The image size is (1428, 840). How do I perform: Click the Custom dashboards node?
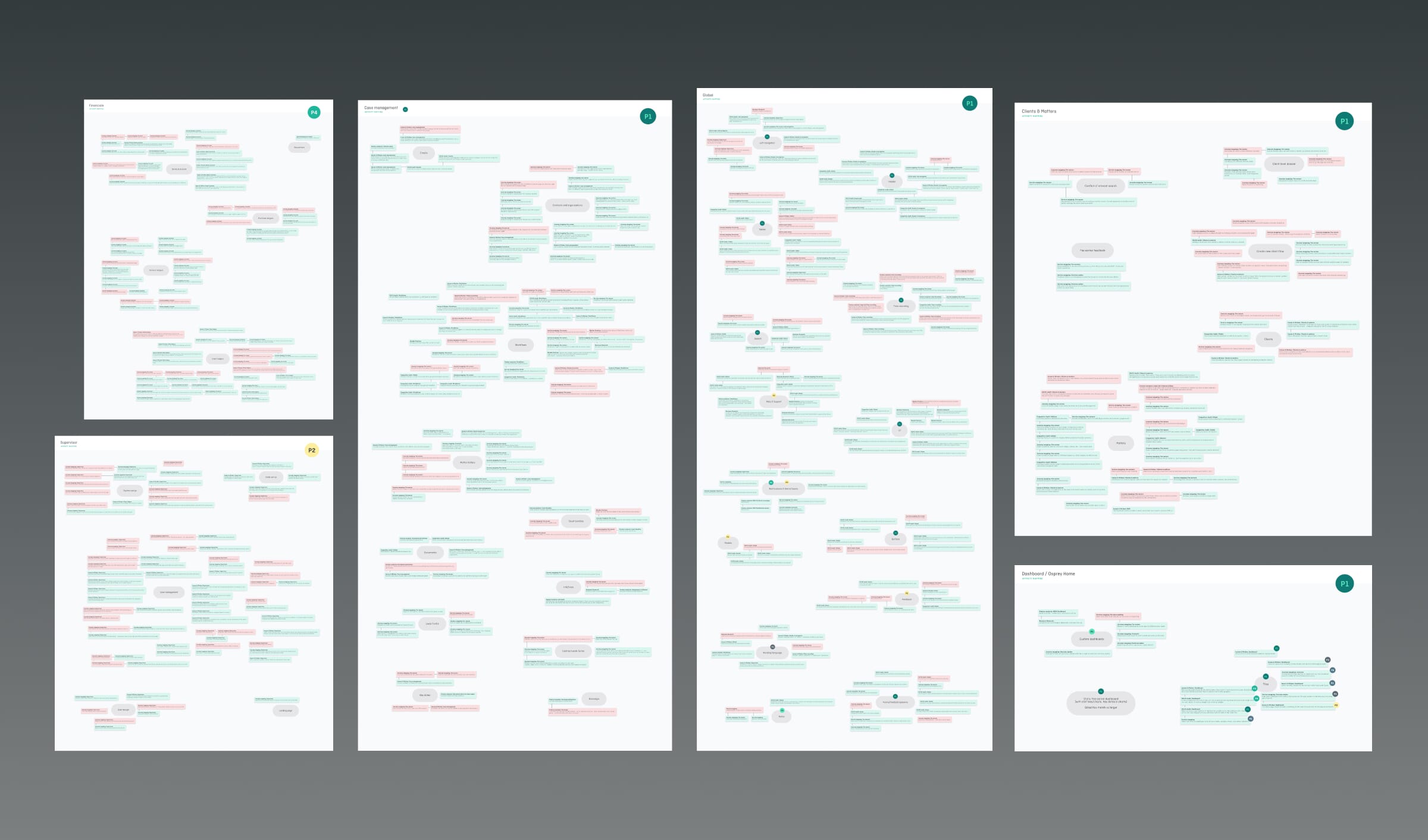[x=1091, y=640]
